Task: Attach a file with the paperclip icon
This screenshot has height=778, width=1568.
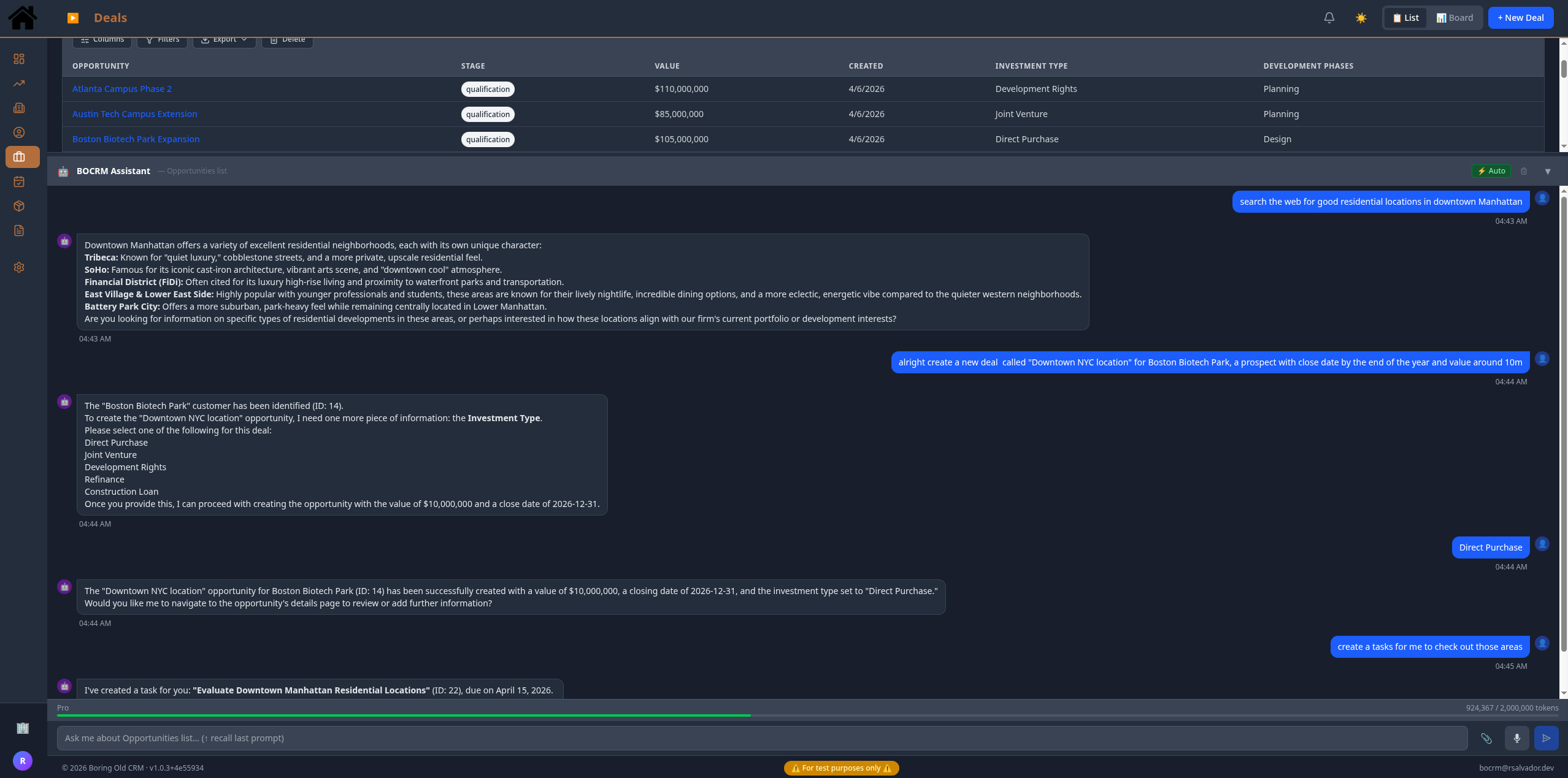Action: pyautogui.click(x=1486, y=738)
